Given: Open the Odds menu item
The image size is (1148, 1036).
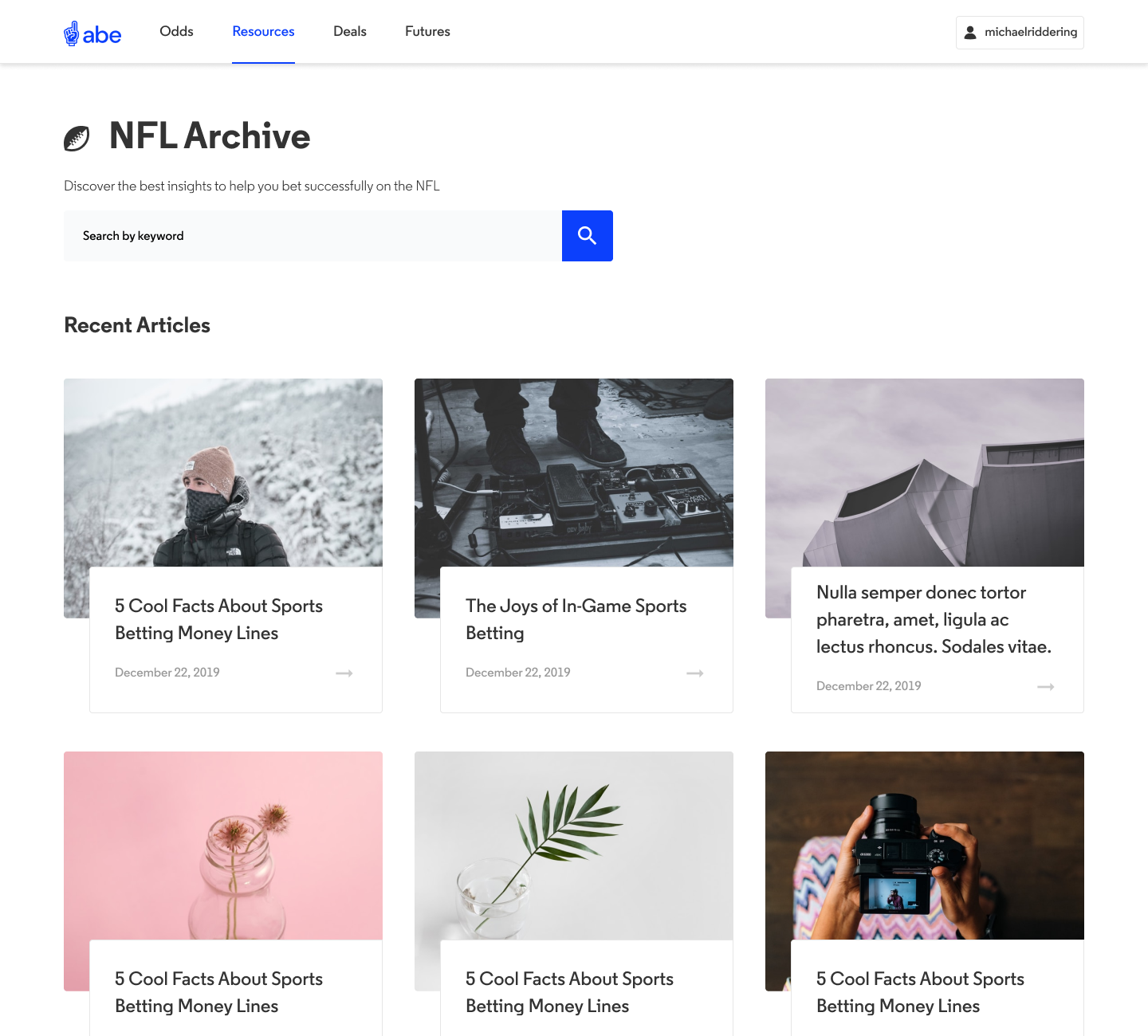Looking at the screenshot, I should 176,32.
